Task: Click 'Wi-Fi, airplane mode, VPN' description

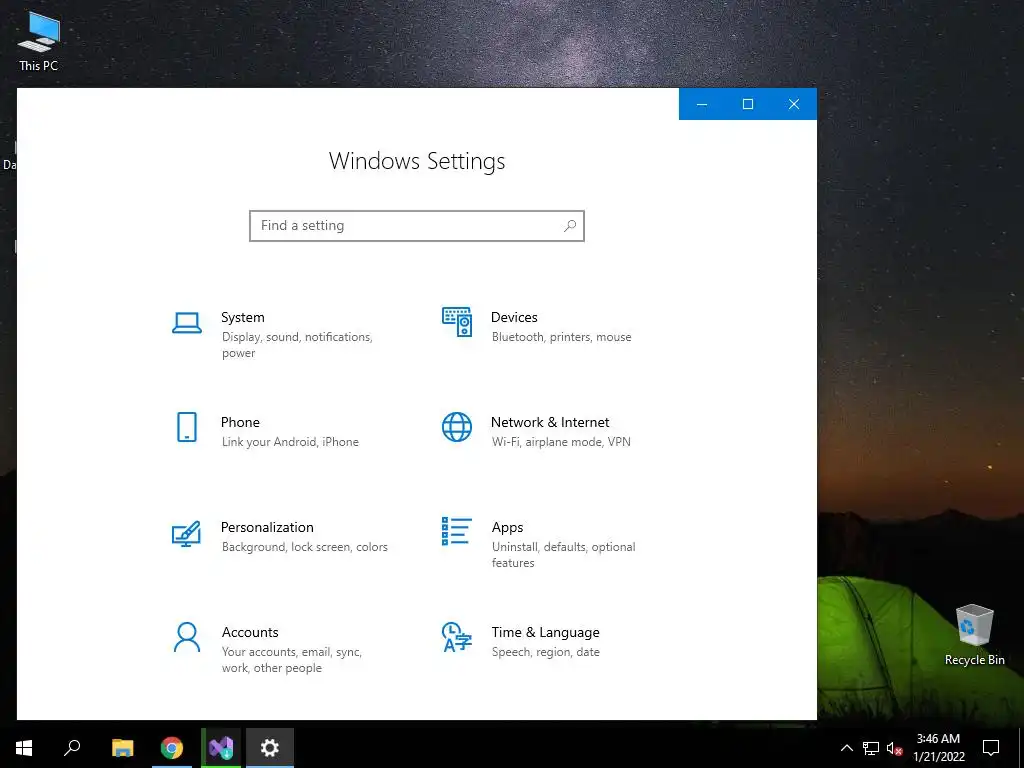Action: click(x=561, y=442)
